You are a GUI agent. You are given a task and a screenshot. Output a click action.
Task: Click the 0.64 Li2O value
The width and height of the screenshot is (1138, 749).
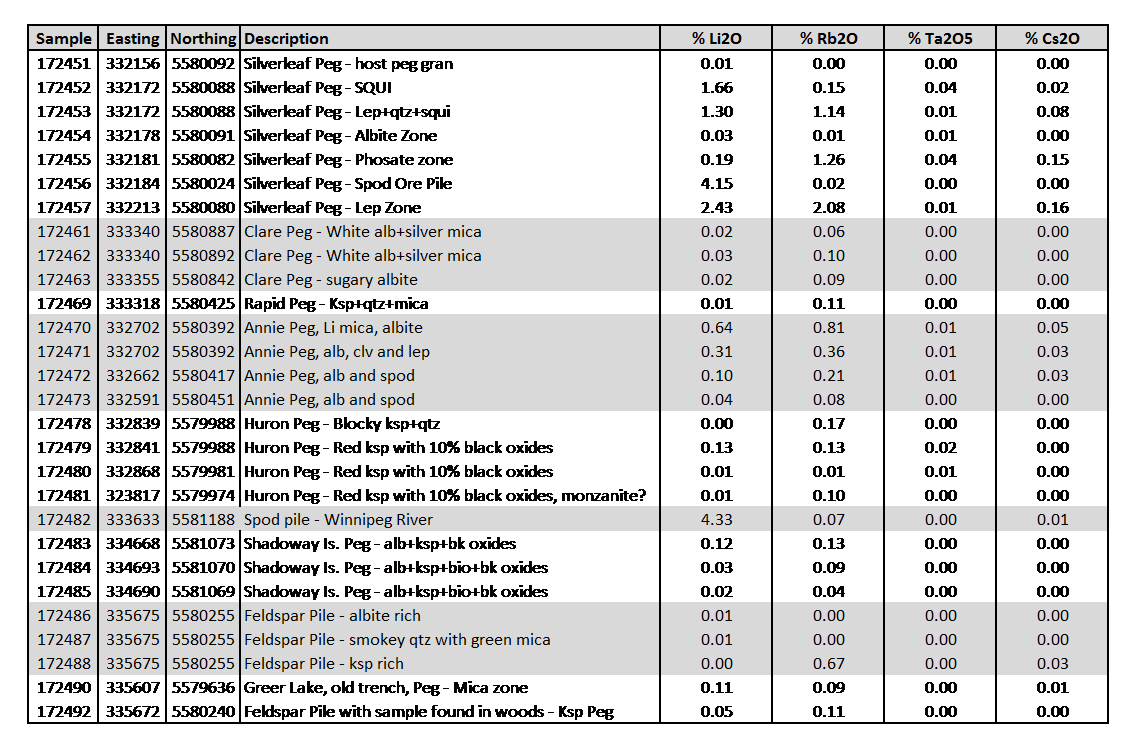[716, 327]
